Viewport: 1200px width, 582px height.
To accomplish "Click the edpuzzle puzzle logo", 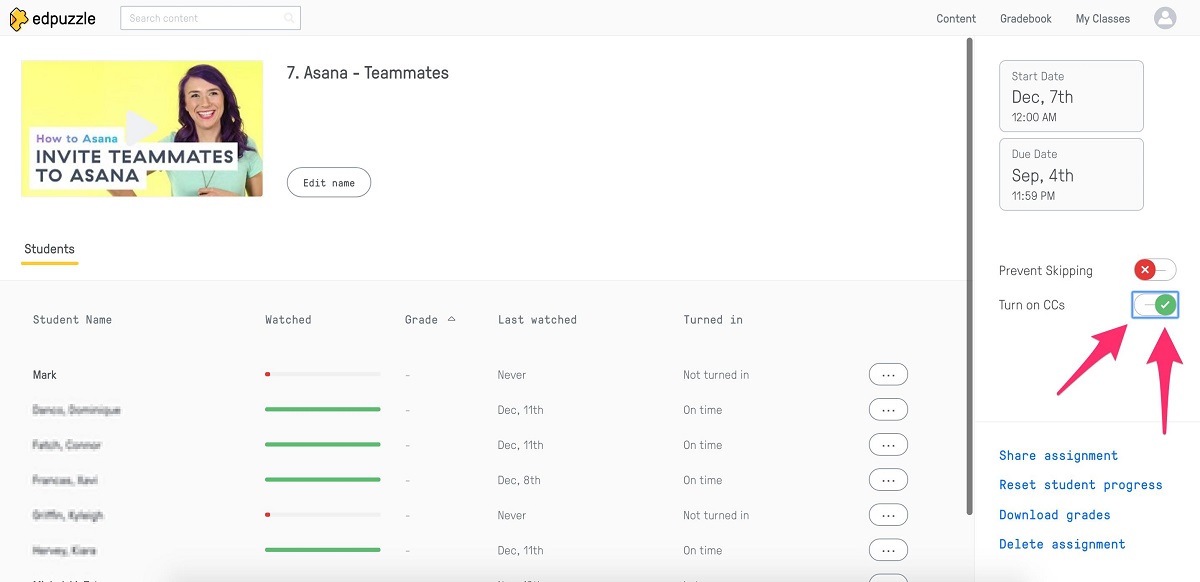I will pyautogui.click(x=18, y=17).
